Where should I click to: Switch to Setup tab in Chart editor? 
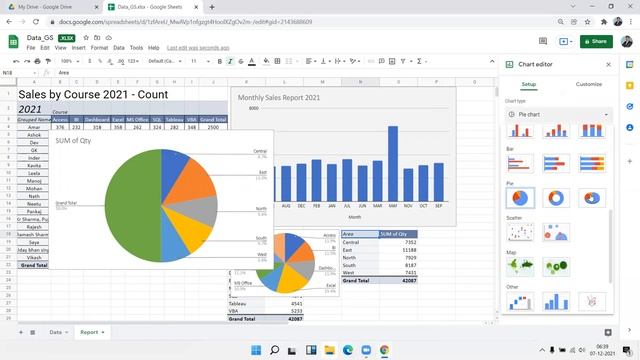pos(529,84)
